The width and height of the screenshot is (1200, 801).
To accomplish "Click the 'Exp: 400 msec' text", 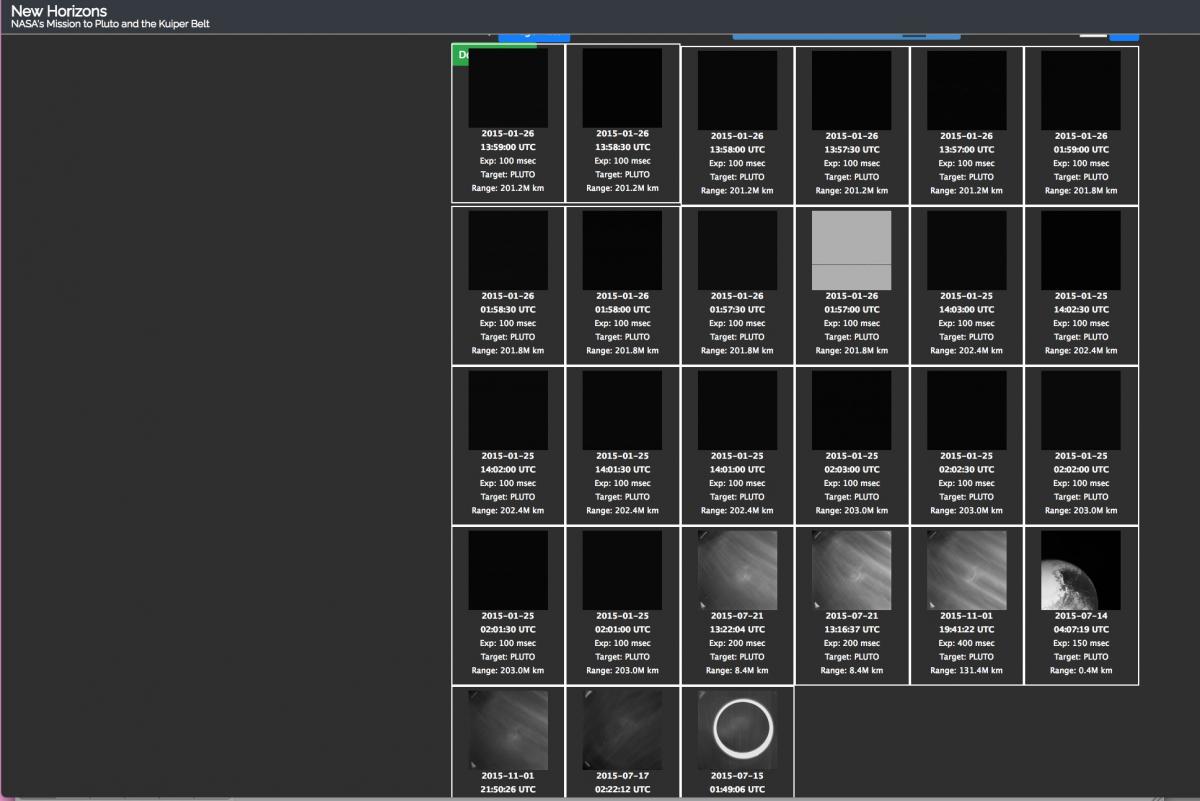I will [966, 643].
